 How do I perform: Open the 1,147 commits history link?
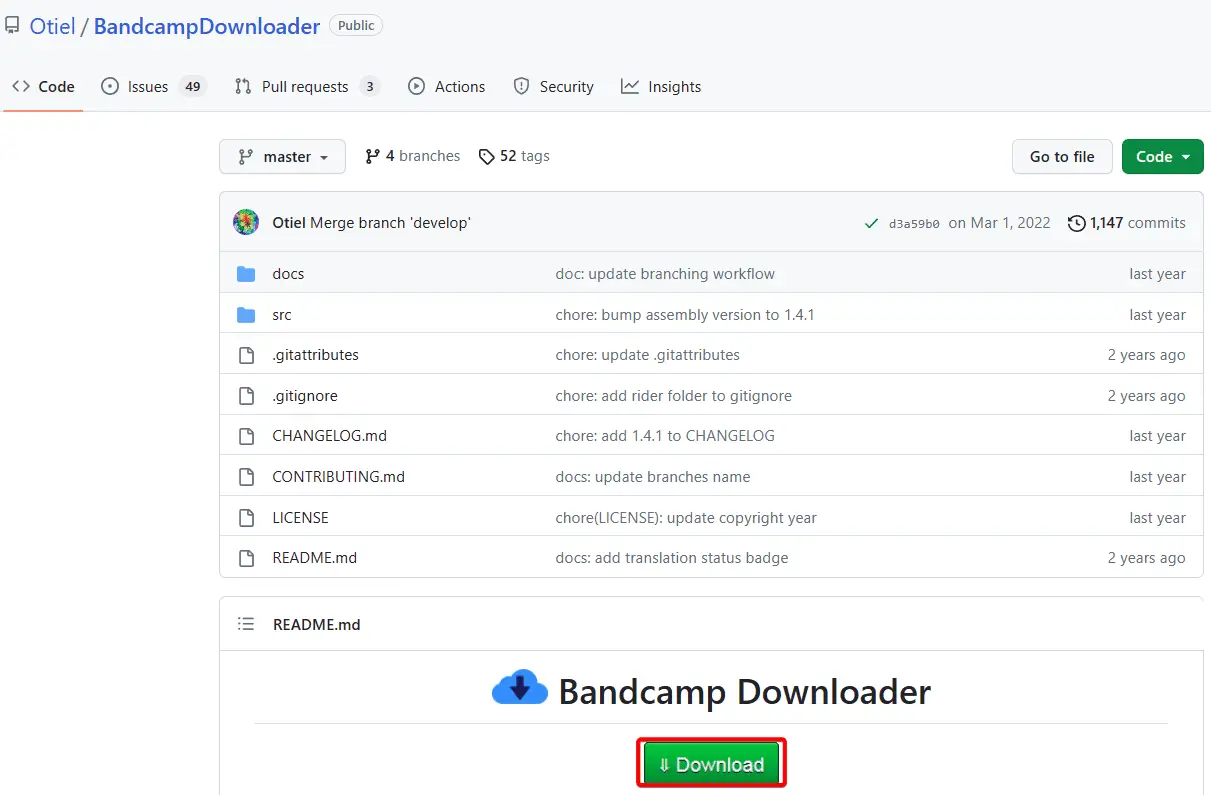pyautogui.click(x=1127, y=223)
